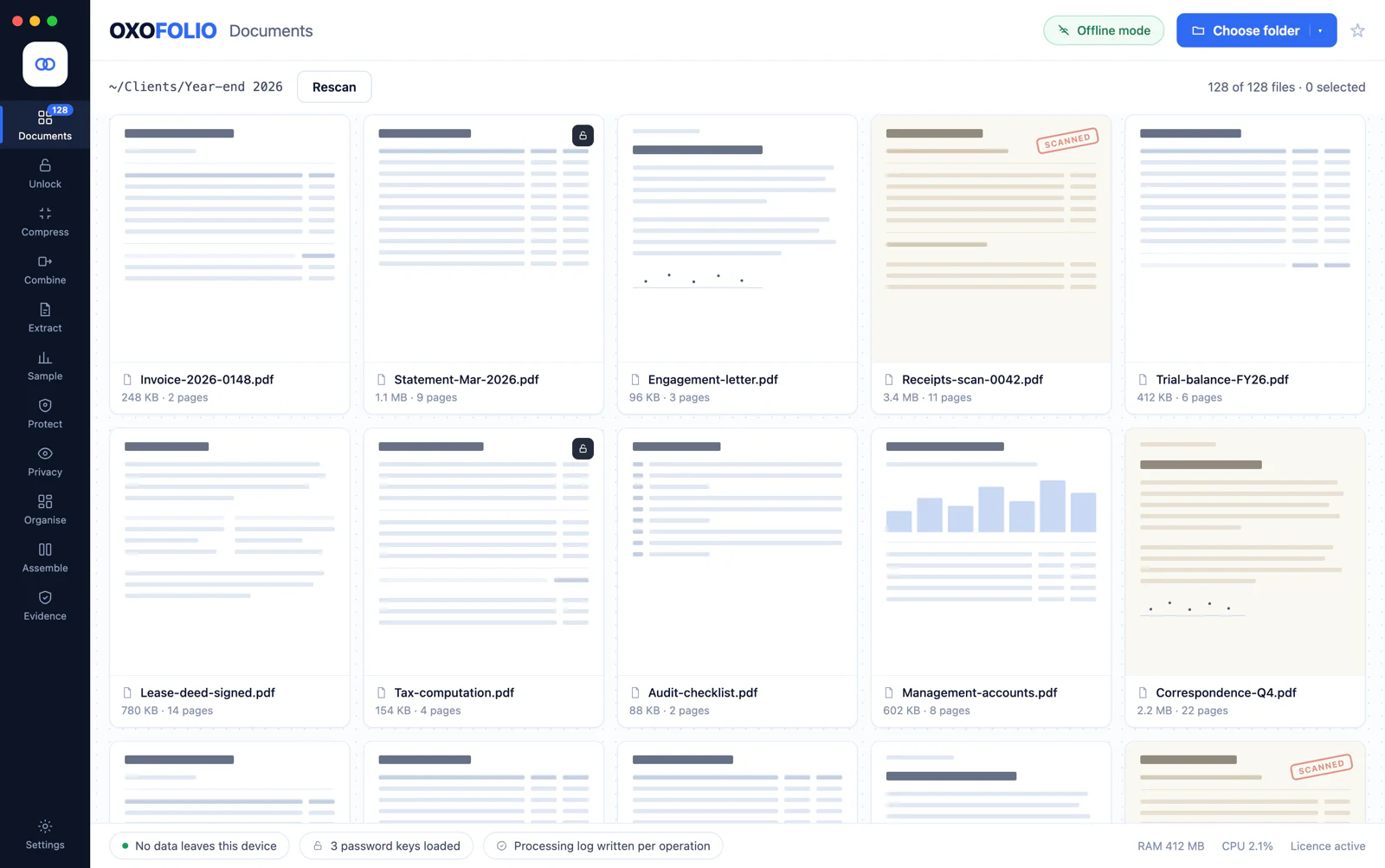Click the Processing log written per operation chip
This screenshot has height=868, width=1385.
[x=602, y=845]
